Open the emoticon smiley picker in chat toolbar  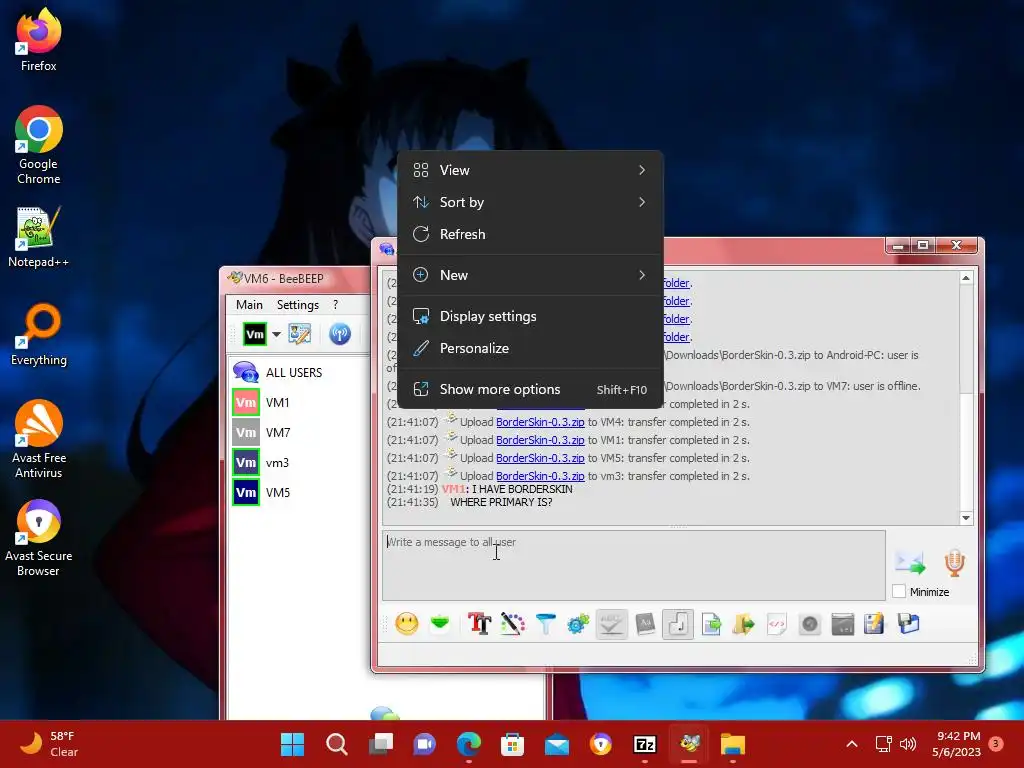406,624
